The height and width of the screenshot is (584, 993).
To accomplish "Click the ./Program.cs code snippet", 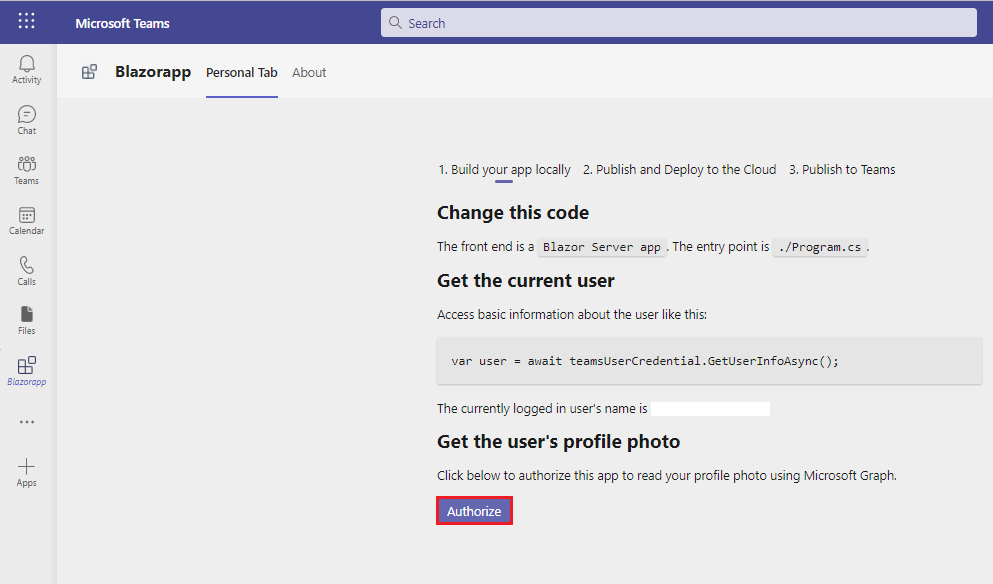I will pyautogui.click(x=820, y=247).
